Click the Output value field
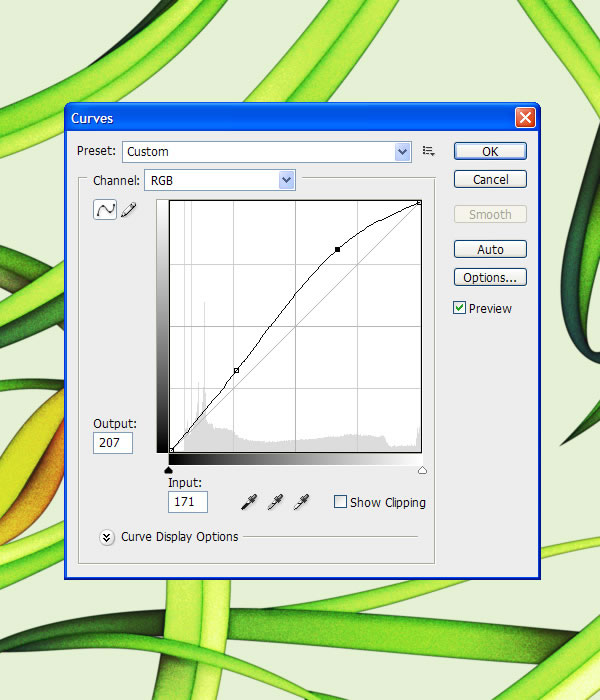600x700 pixels. 113,443
